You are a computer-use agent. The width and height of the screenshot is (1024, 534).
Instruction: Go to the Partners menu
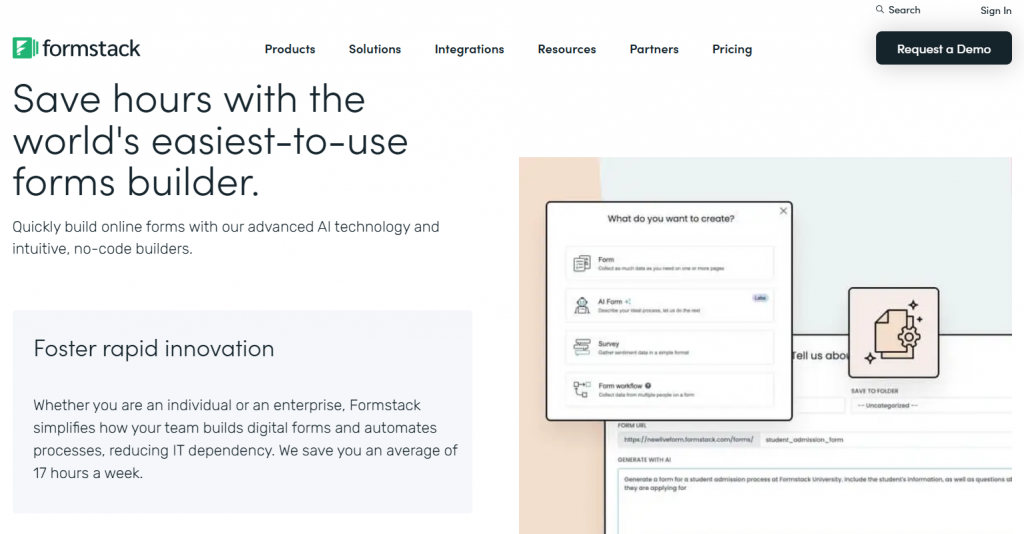(x=654, y=49)
